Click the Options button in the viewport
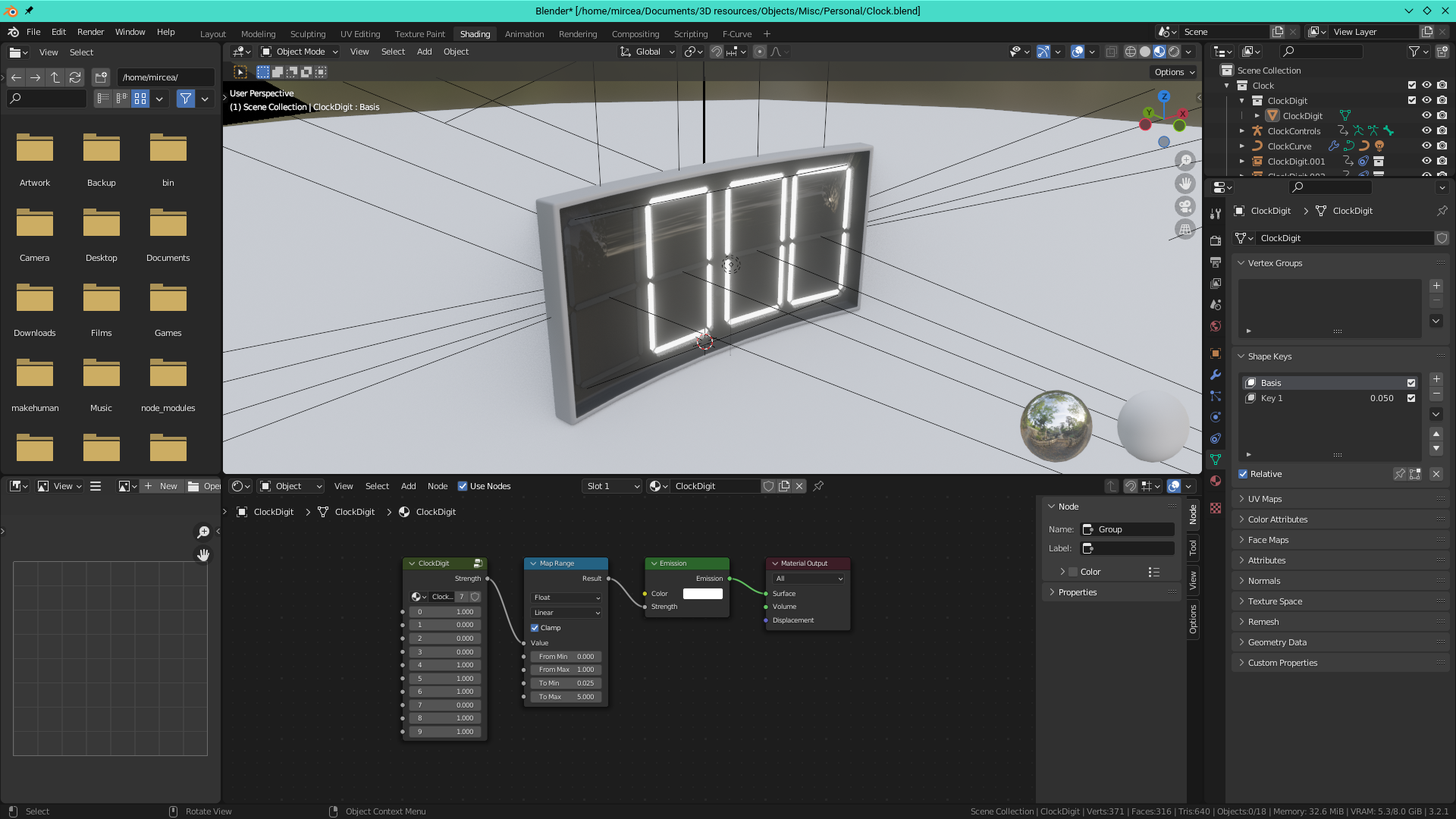The width and height of the screenshot is (1456, 819). tap(1172, 71)
